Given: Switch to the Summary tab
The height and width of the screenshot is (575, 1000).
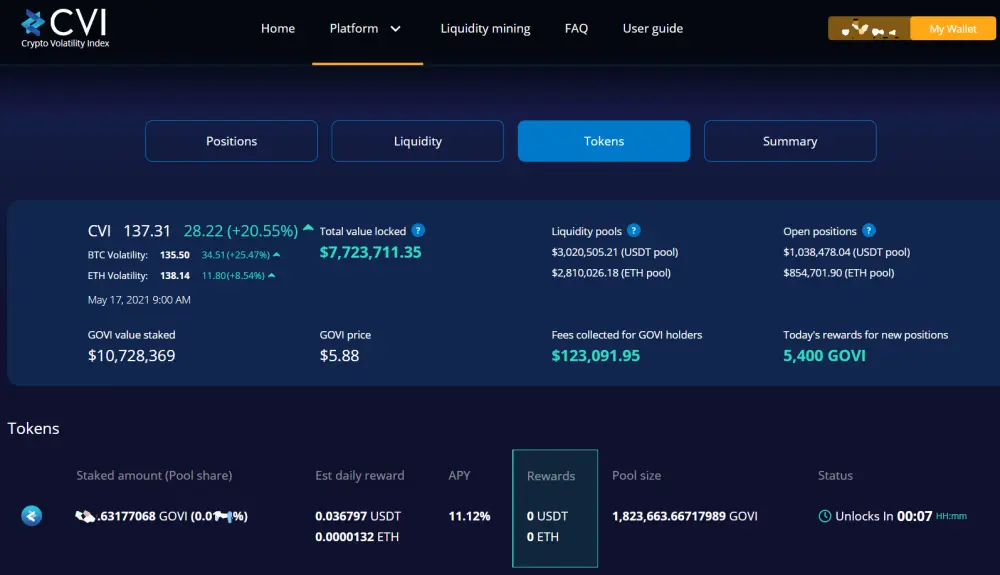Looking at the screenshot, I should [x=790, y=141].
